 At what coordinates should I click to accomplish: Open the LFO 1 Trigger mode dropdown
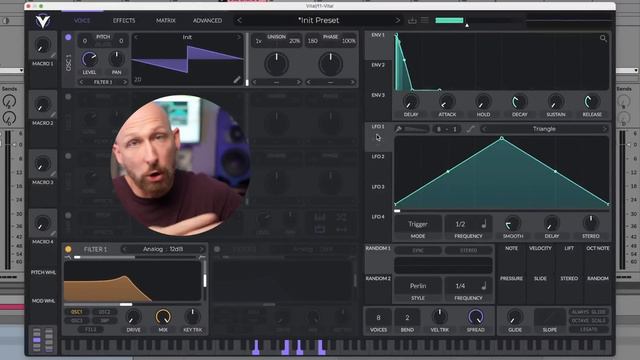click(x=418, y=224)
